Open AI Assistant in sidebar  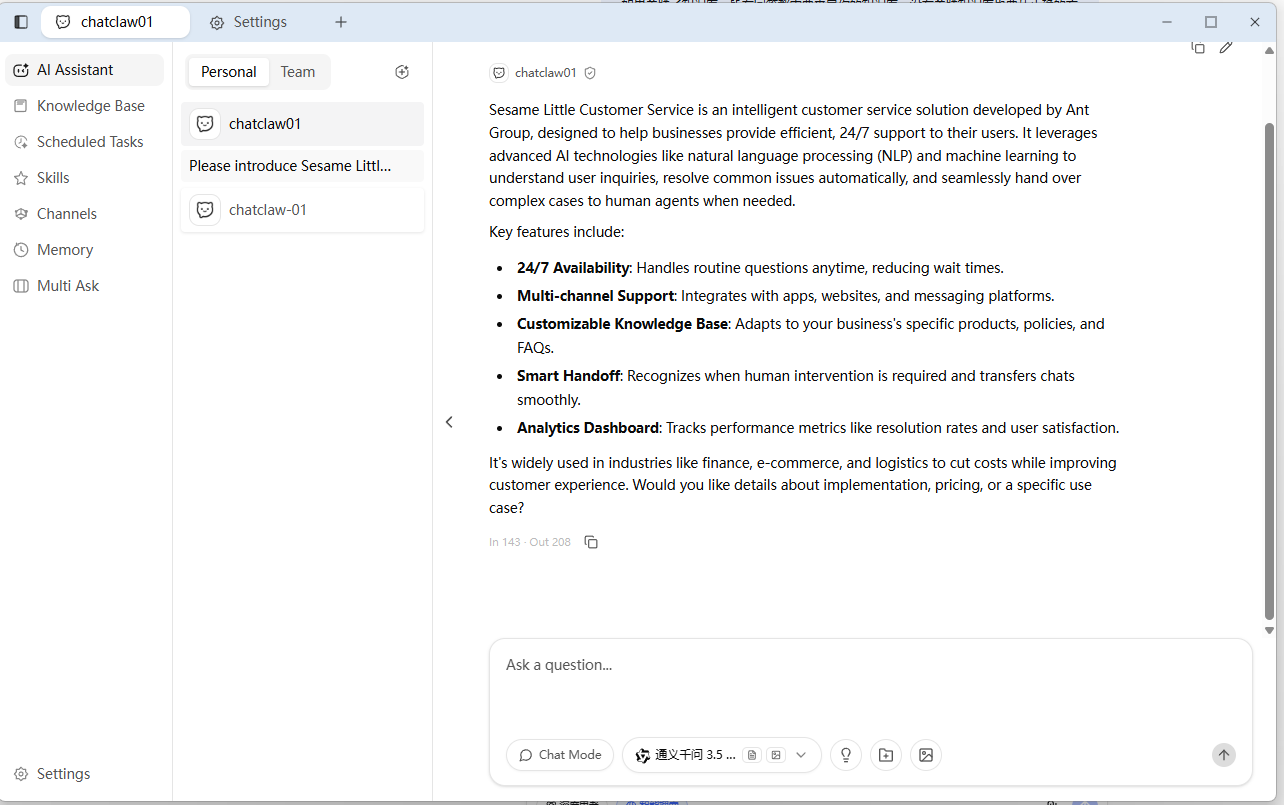(85, 70)
